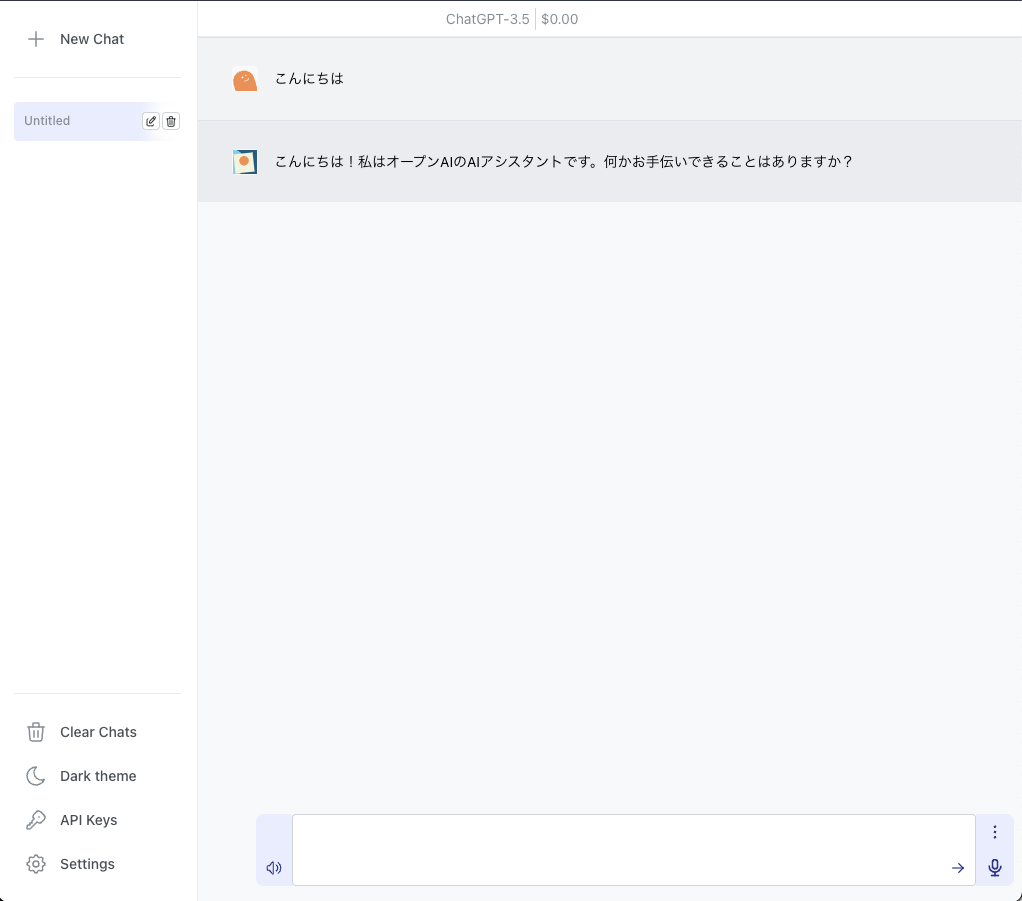Click the user avatar beside こんにちは
This screenshot has height=901, width=1022.
tap(245, 79)
